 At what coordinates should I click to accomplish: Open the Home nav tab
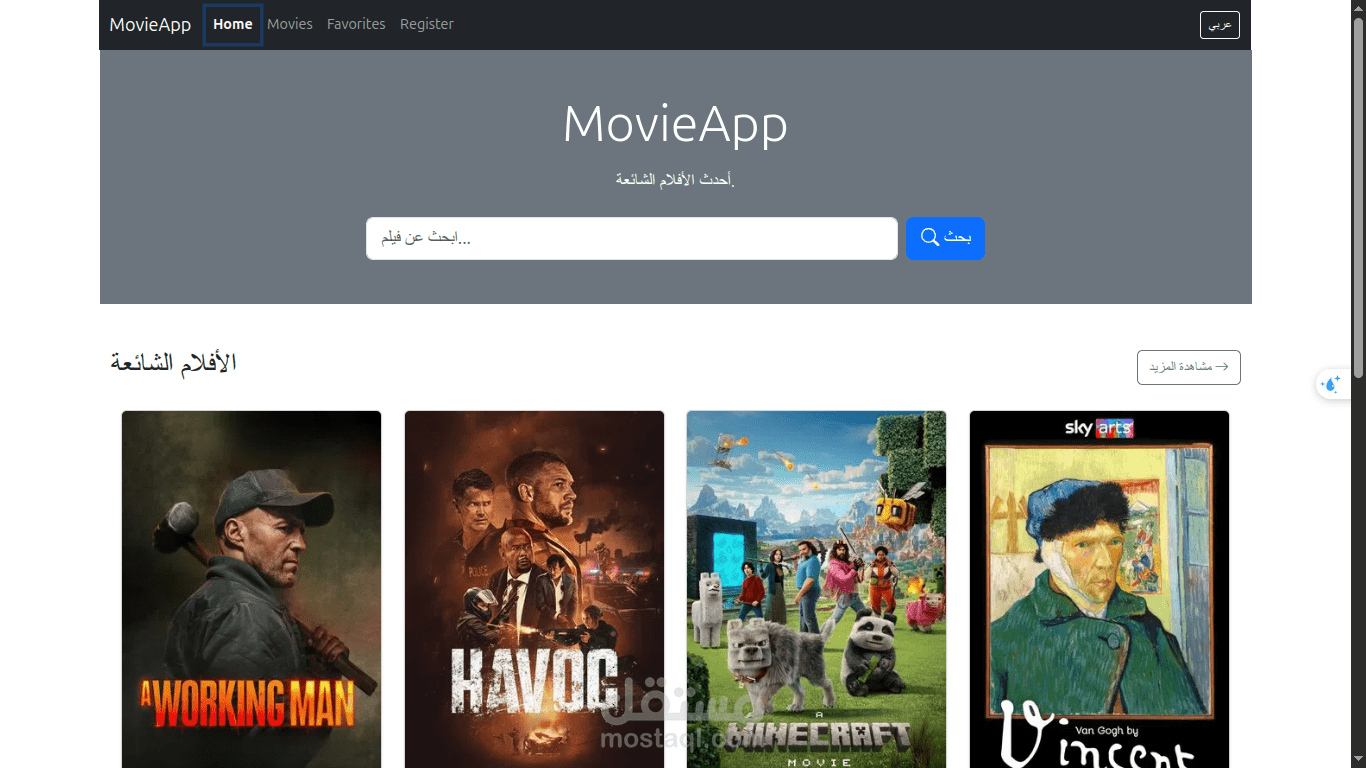[233, 24]
